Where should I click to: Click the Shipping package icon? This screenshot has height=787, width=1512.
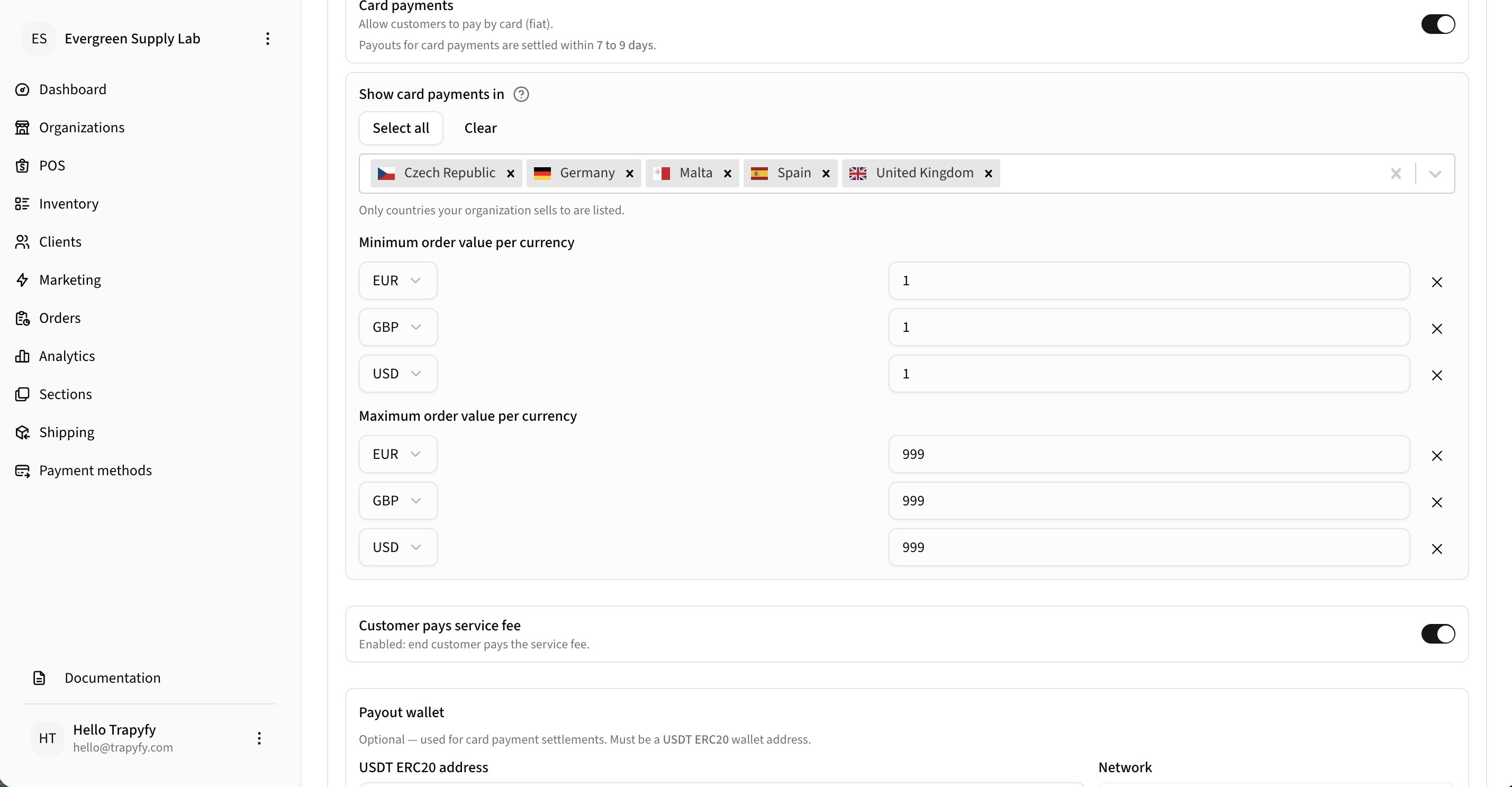point(22,432)
